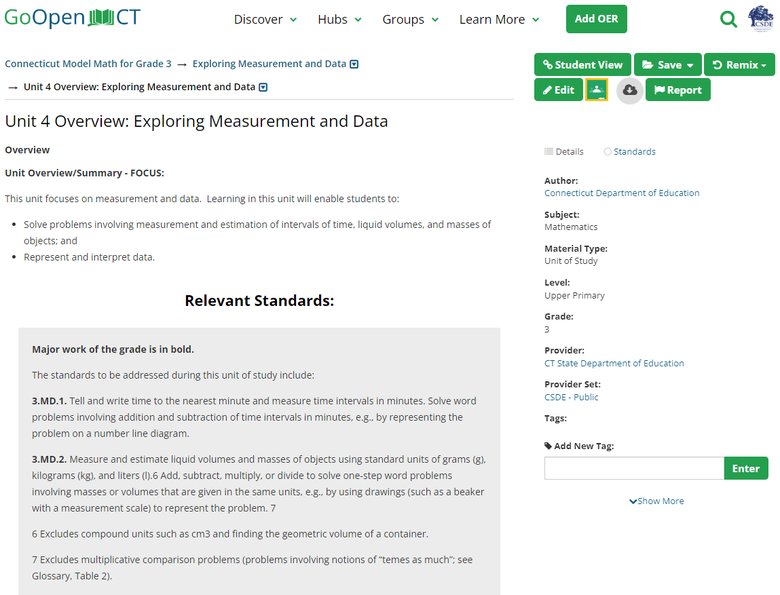Image resolution: width=780 pixels, height=595 pixels.
Task: Expand Show More details
Action: [x=656, y=501]
